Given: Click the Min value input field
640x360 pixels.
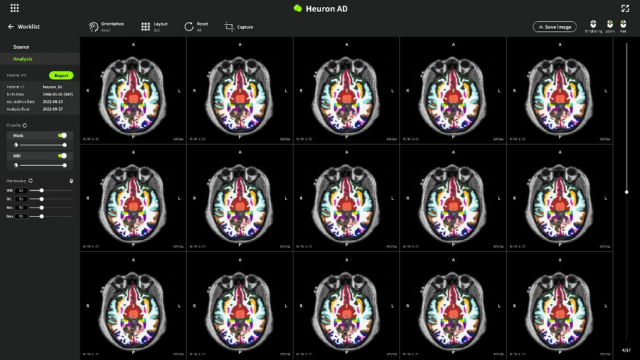Looking at the screenshot, I should click(x=21, y=208).
